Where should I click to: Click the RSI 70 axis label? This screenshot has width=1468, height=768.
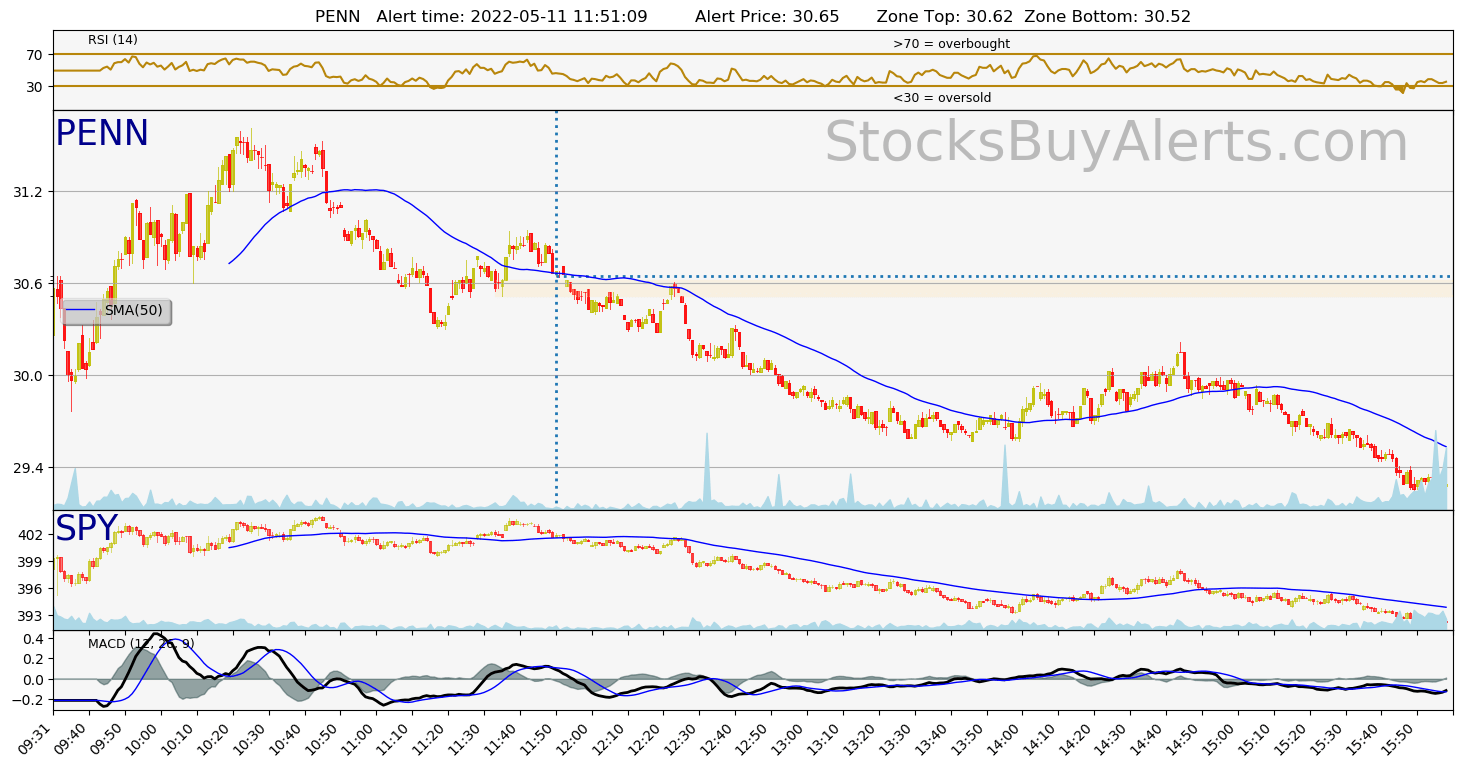pos(37,54)
